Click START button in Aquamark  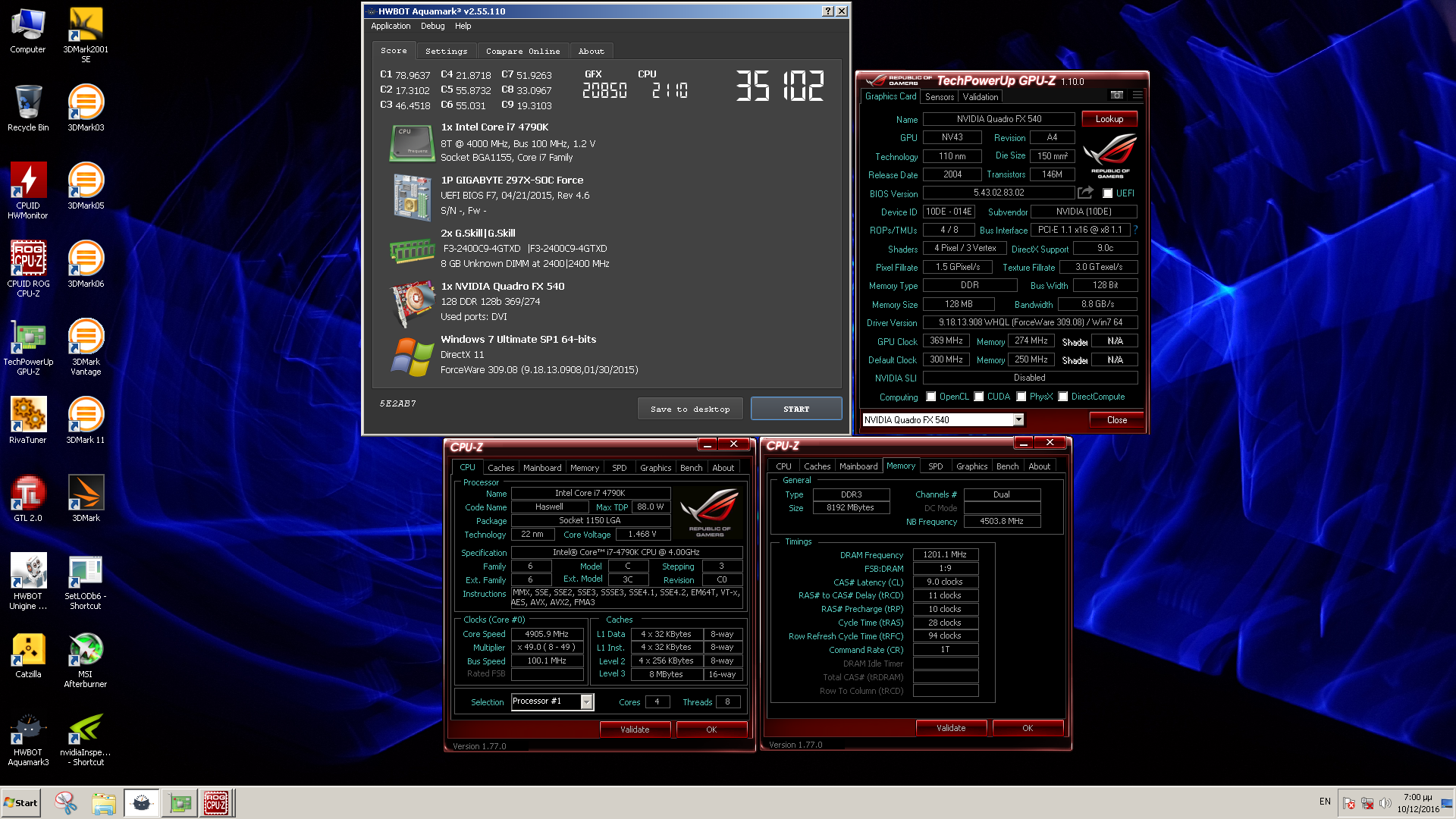796,409
